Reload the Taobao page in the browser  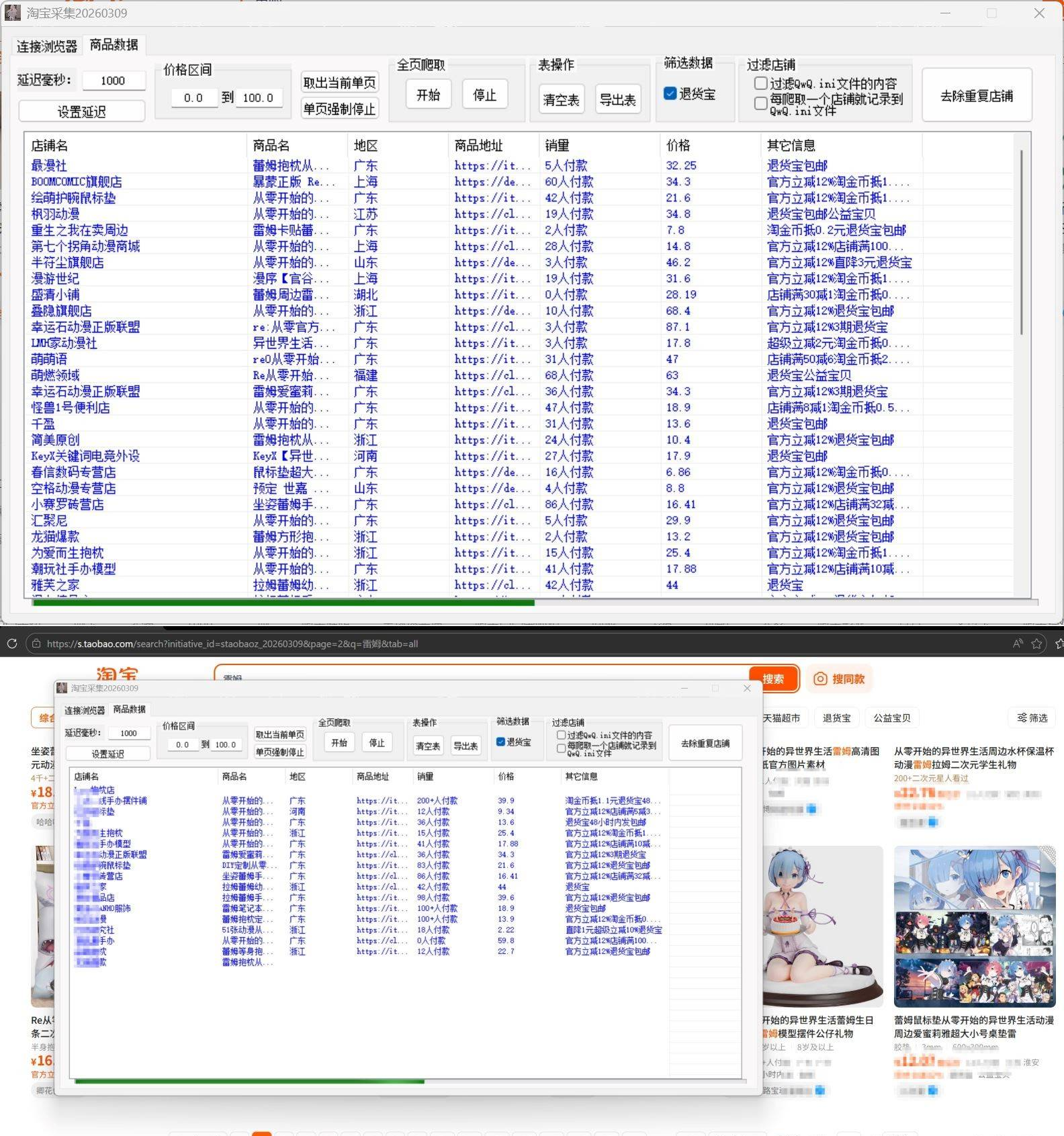11,644
